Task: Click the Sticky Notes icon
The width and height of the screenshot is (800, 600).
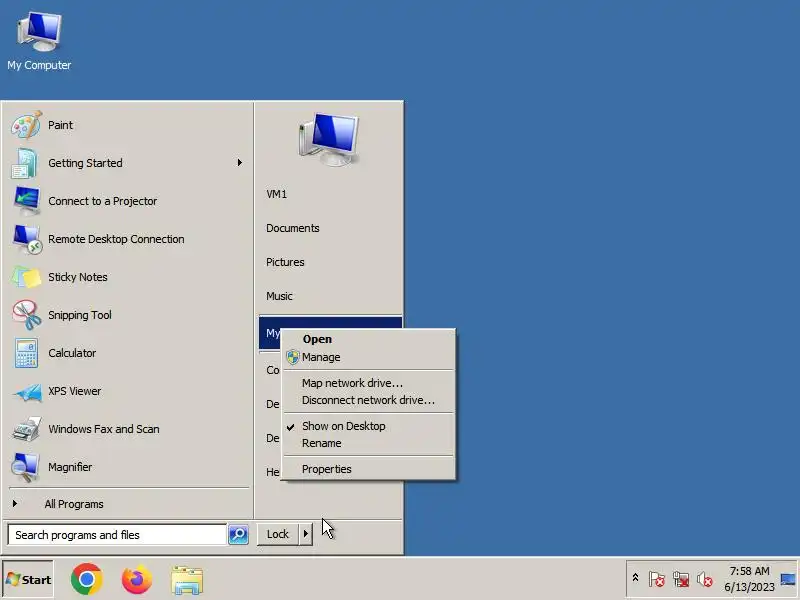Action: click(26, 277)
